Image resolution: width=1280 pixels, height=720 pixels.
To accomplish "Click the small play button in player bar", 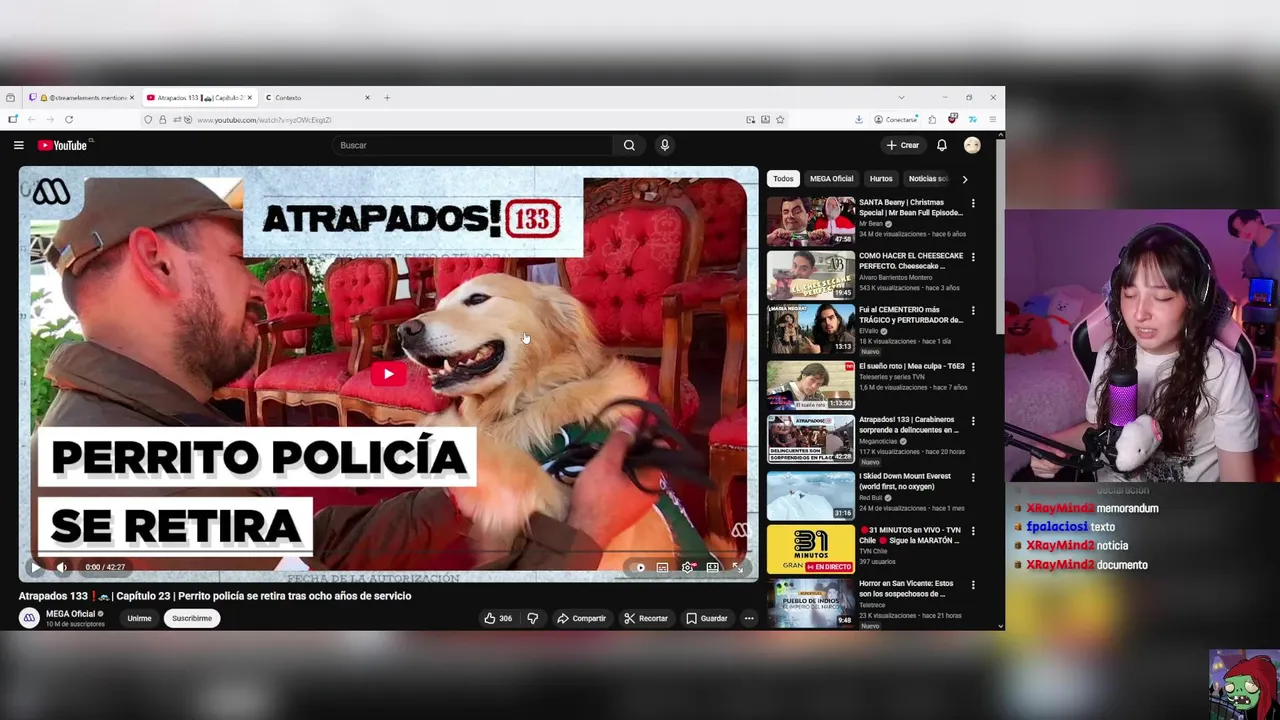I will pyautogui.click(x=35, y=567).
